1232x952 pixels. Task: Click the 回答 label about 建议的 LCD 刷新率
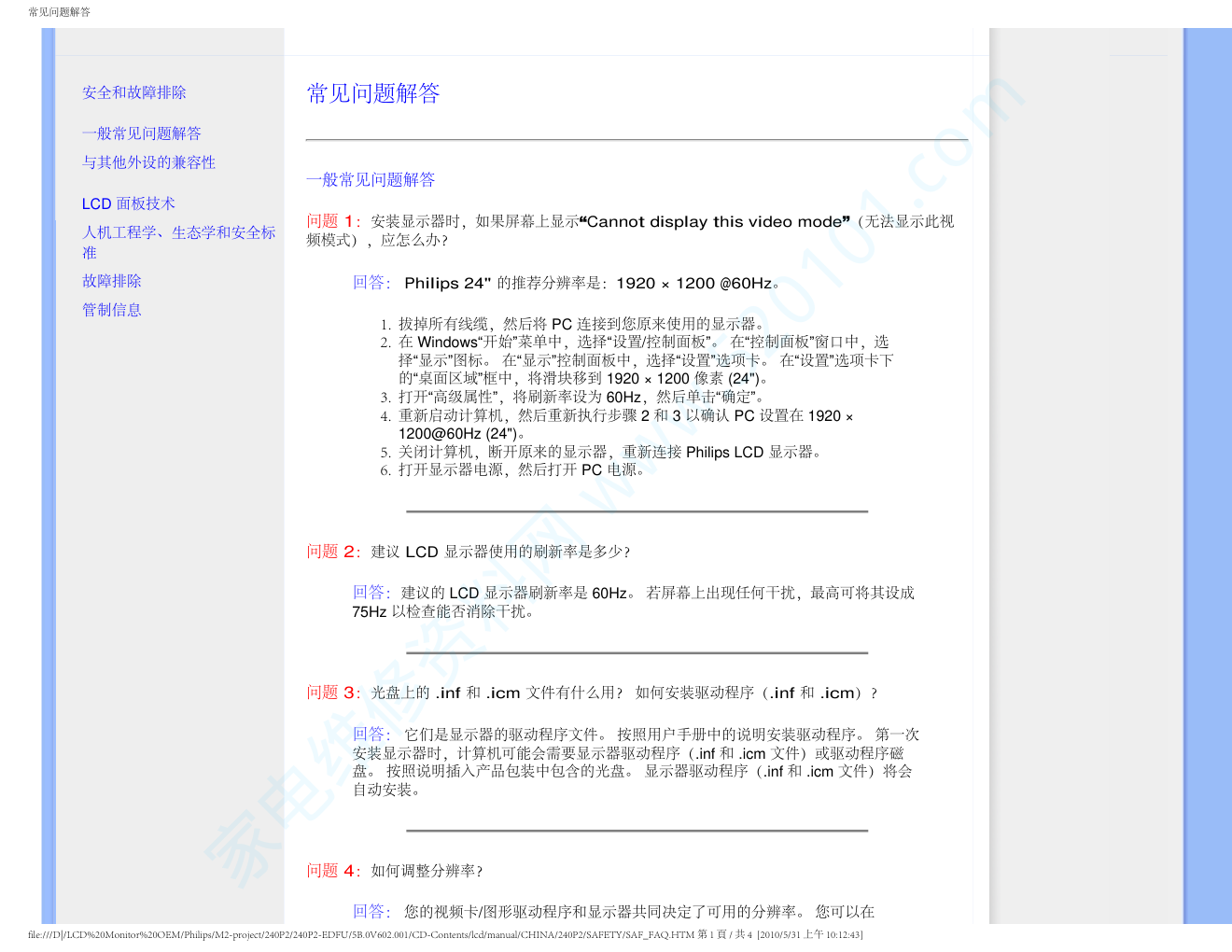[371, 593]
